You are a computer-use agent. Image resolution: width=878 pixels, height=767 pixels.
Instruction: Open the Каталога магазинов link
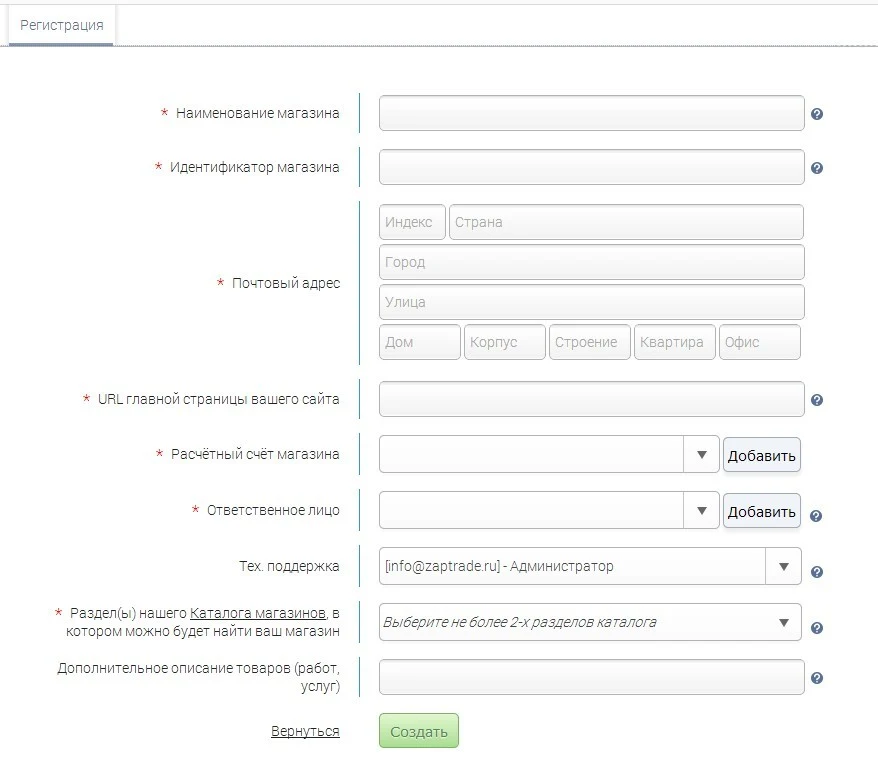pyautogui.click(x=258, y=612)
